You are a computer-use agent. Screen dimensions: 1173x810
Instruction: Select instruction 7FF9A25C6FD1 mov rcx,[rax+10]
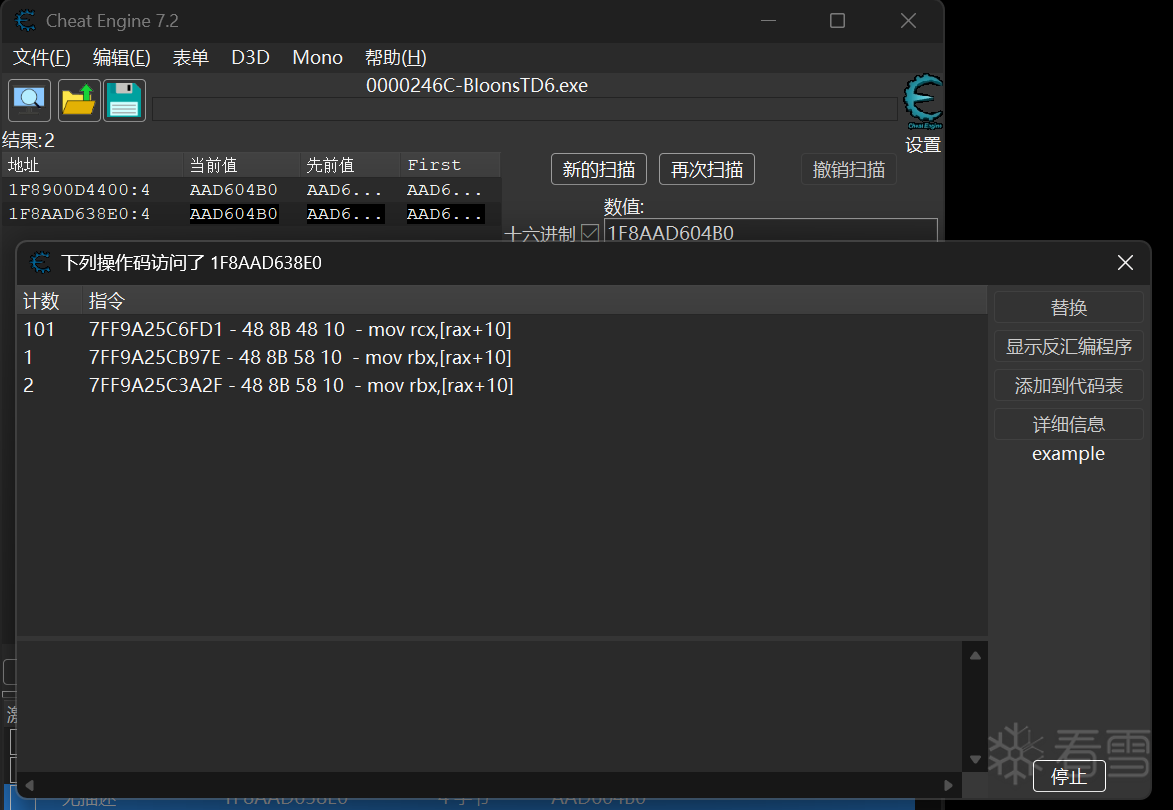tap(501, 329)
